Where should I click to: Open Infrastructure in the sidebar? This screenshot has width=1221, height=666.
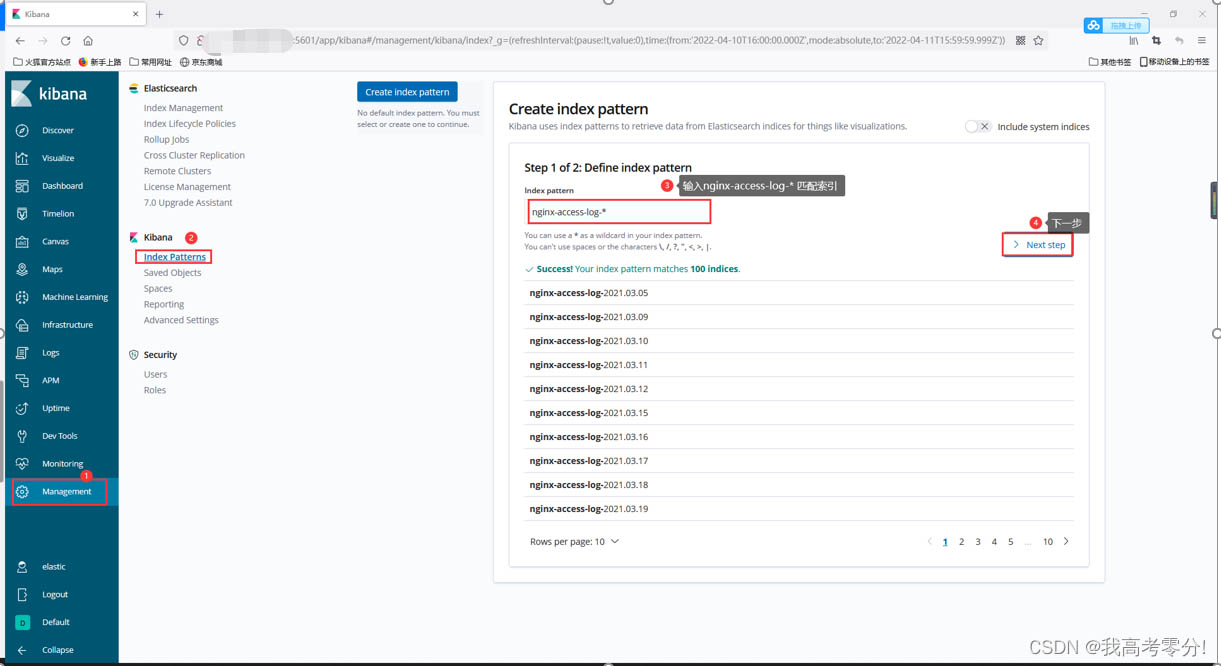[x=67, y=325]
